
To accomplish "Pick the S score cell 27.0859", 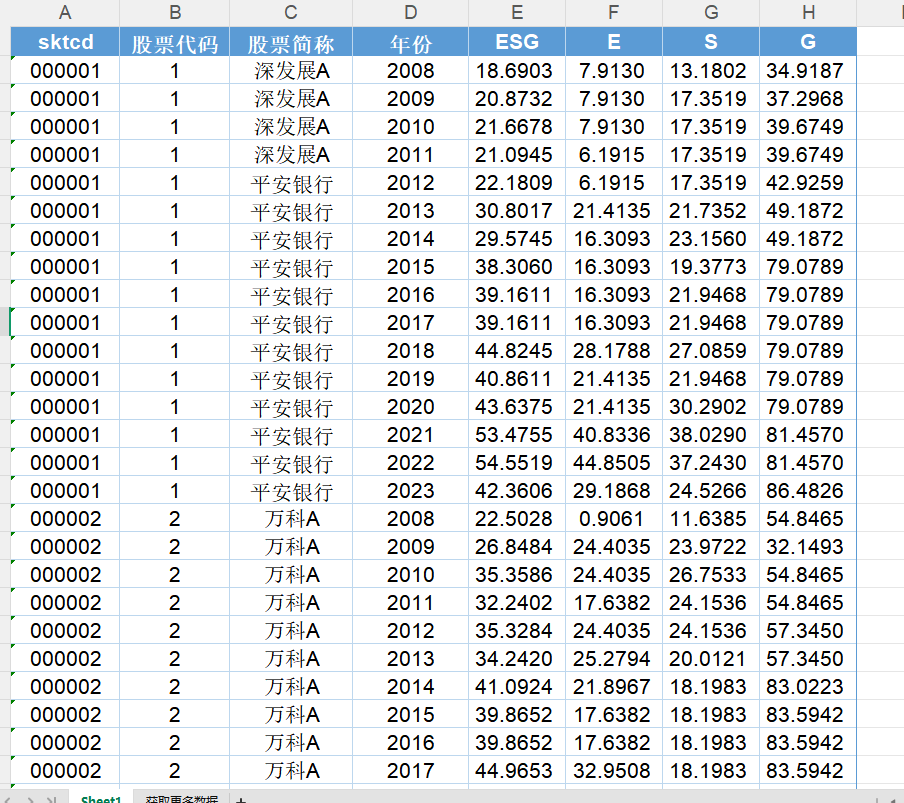I will [711, 350].
